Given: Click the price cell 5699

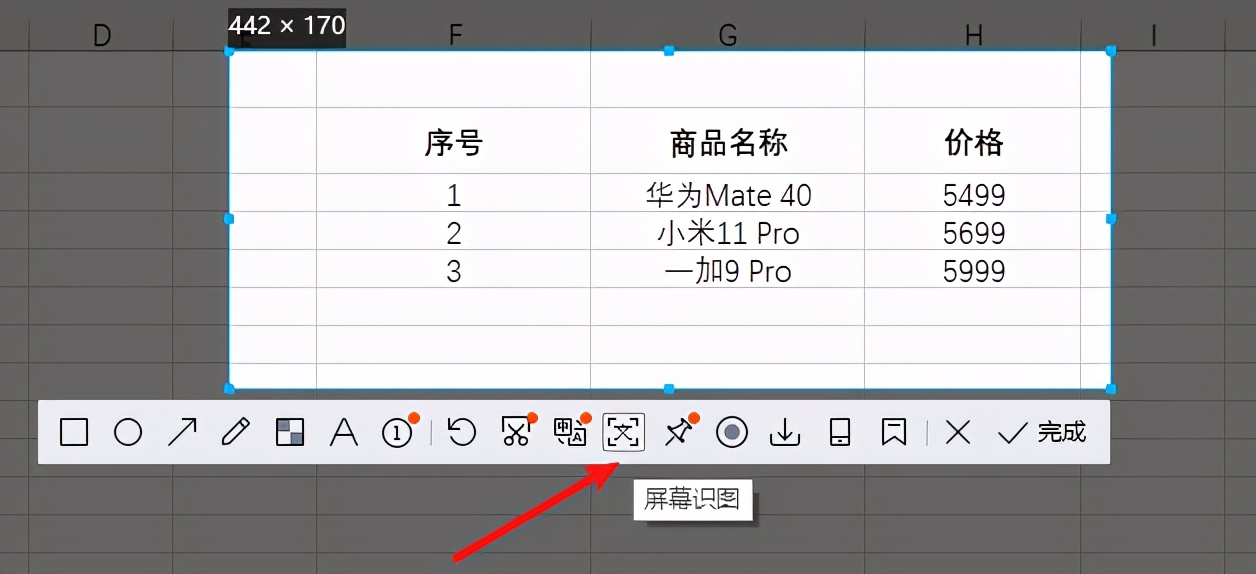Looking at the screenshot, I should click(x=973, y=232).
